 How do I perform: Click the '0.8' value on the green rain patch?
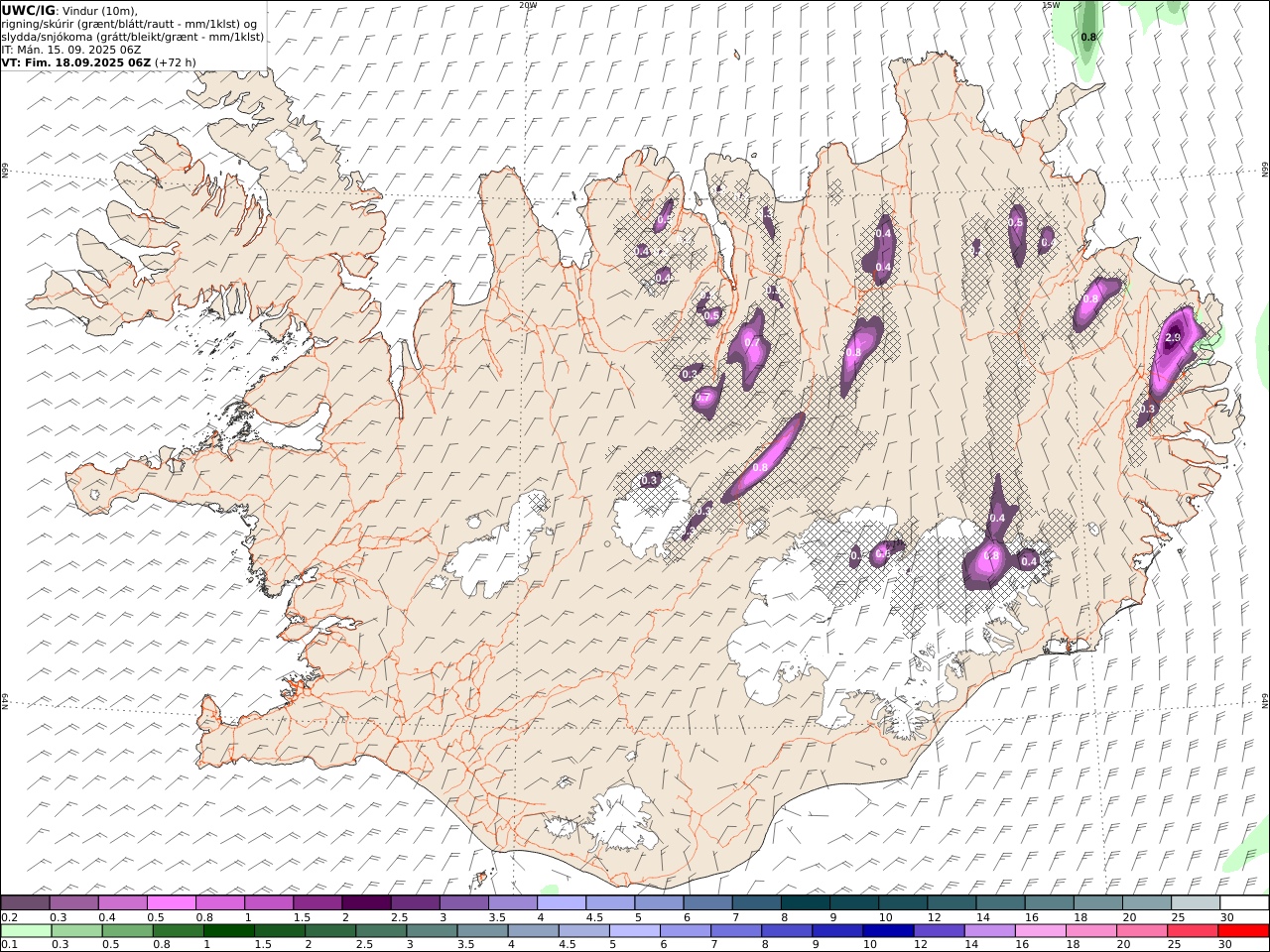coord(1088,38)
